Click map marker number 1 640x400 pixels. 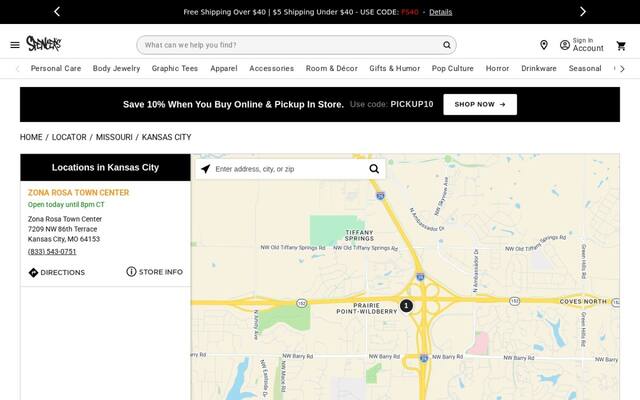pyautogui.click(x=406, y=306)
